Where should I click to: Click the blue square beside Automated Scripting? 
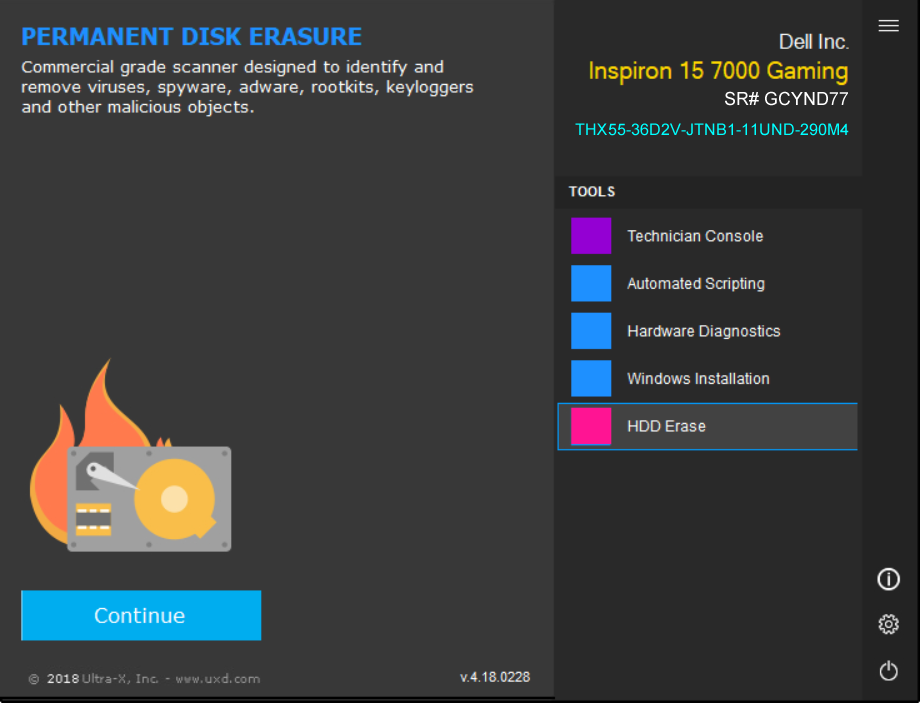click(x=591, y=283)
